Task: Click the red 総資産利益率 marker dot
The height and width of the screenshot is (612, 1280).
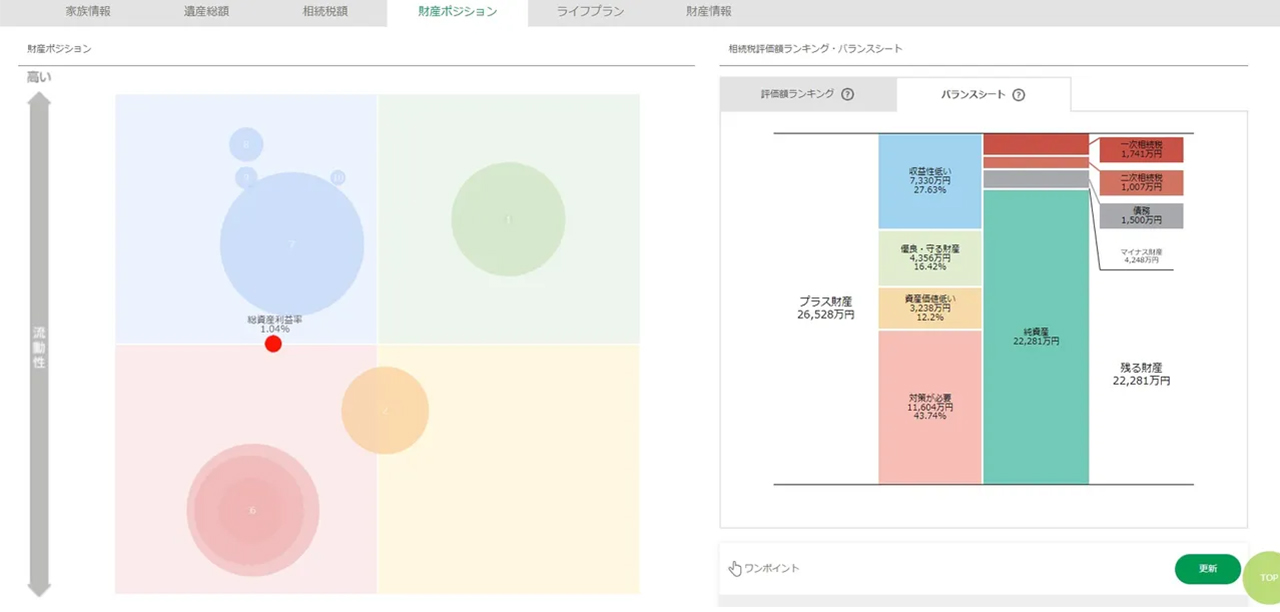Action: (x=273, y=344)
